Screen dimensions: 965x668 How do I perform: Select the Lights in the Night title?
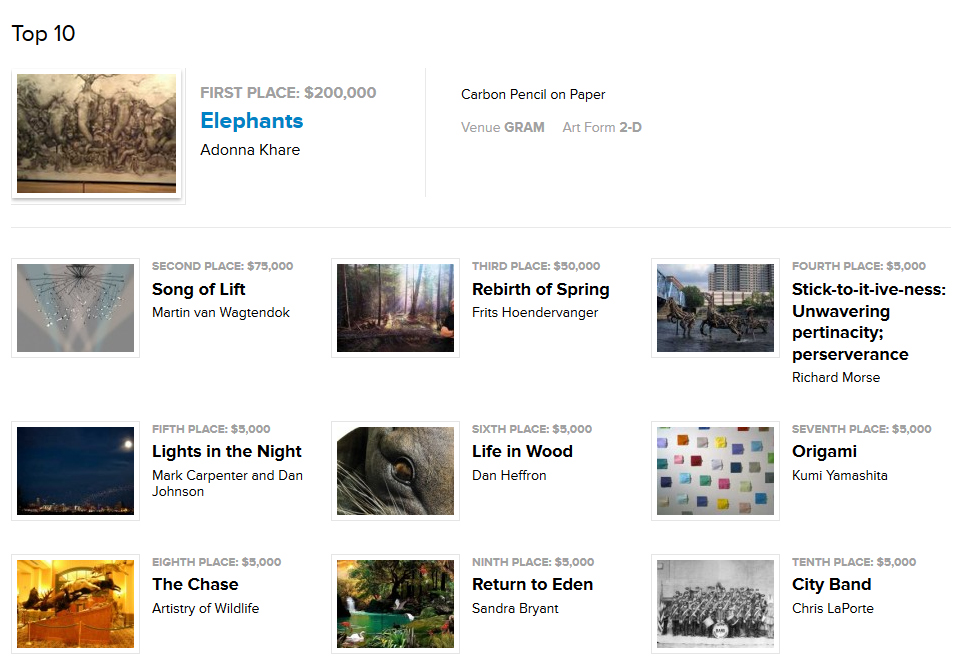coord(226,451)
